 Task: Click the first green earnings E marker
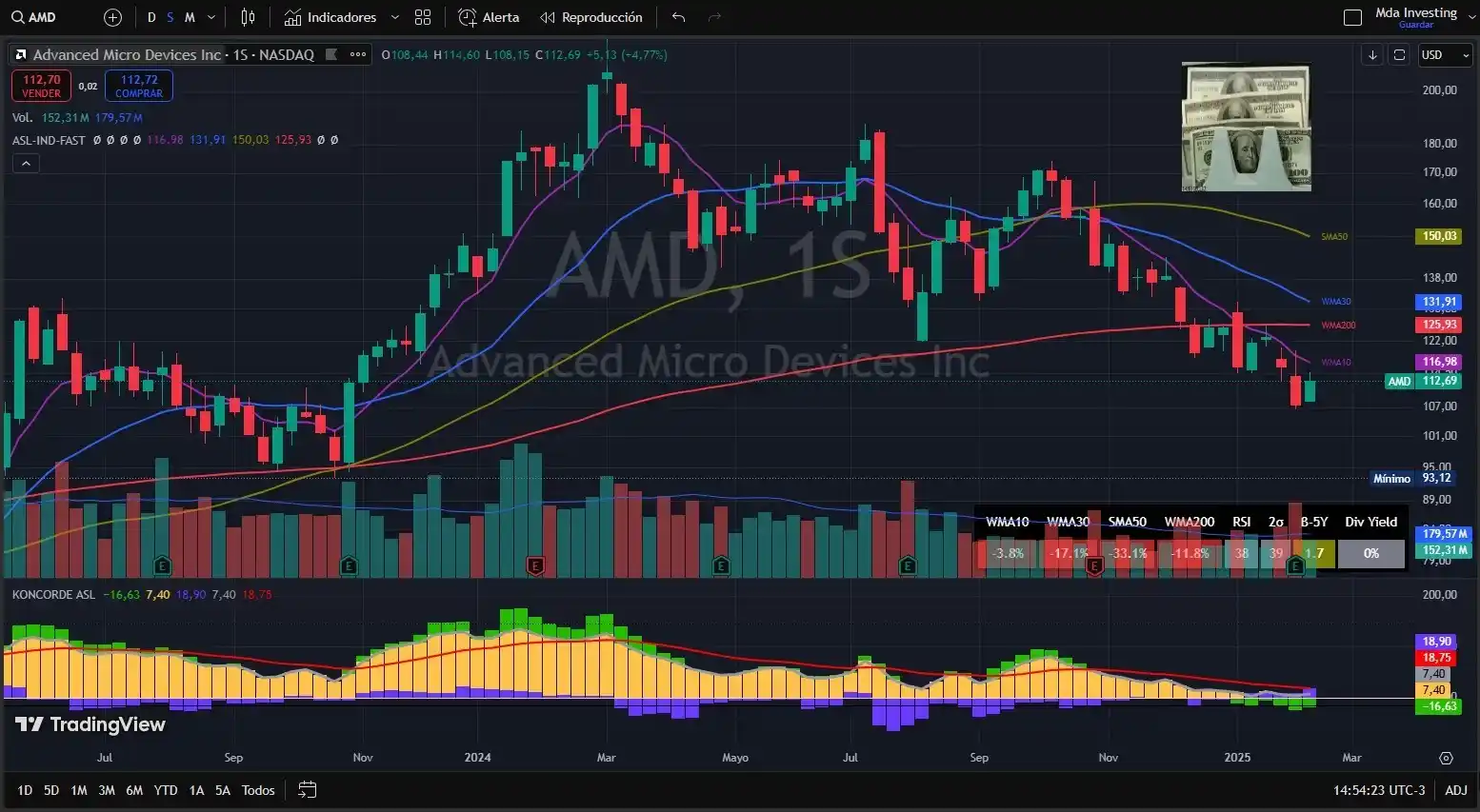[163, 566]
